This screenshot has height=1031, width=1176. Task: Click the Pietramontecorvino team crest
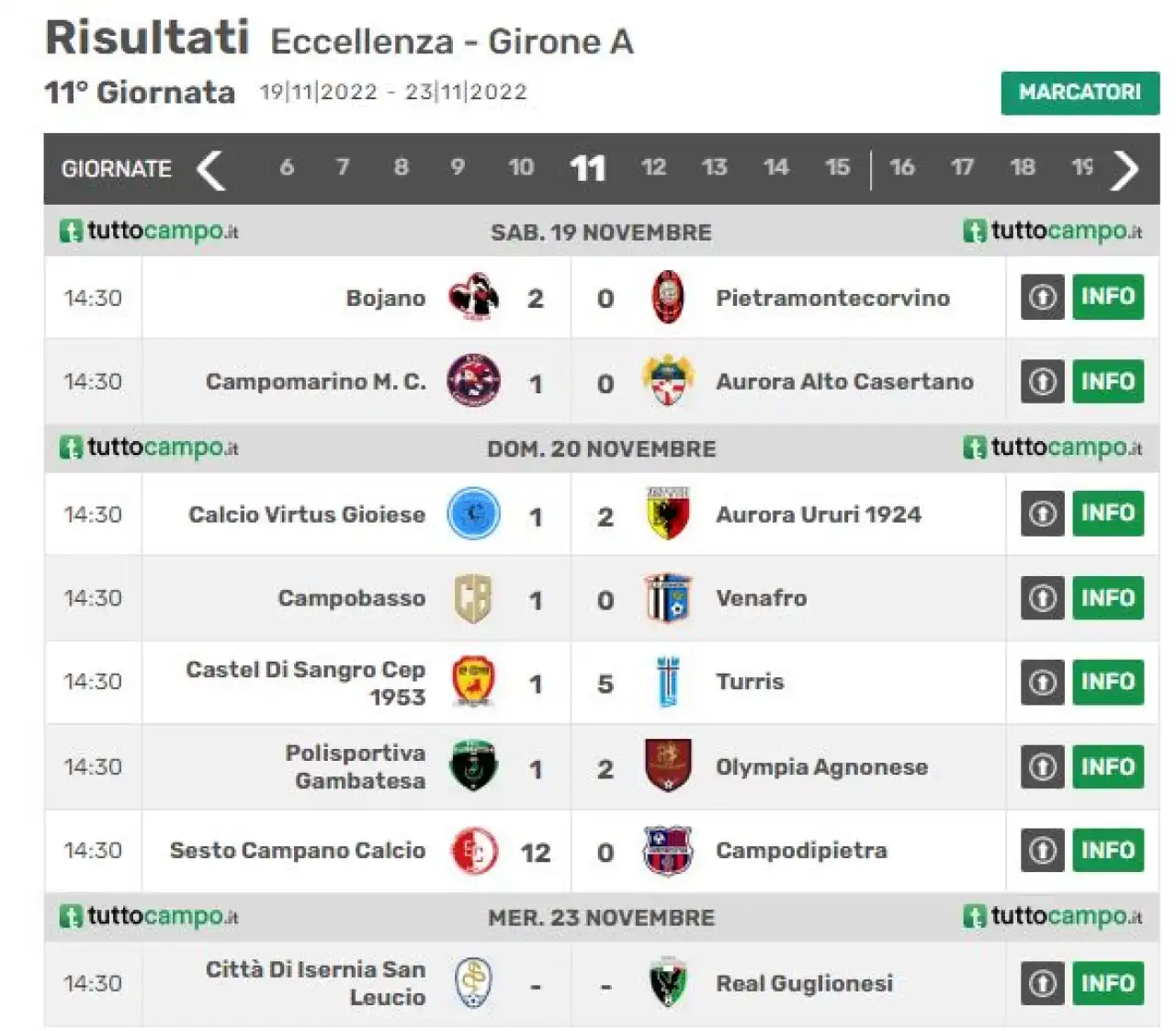click(x=667, y=298)
